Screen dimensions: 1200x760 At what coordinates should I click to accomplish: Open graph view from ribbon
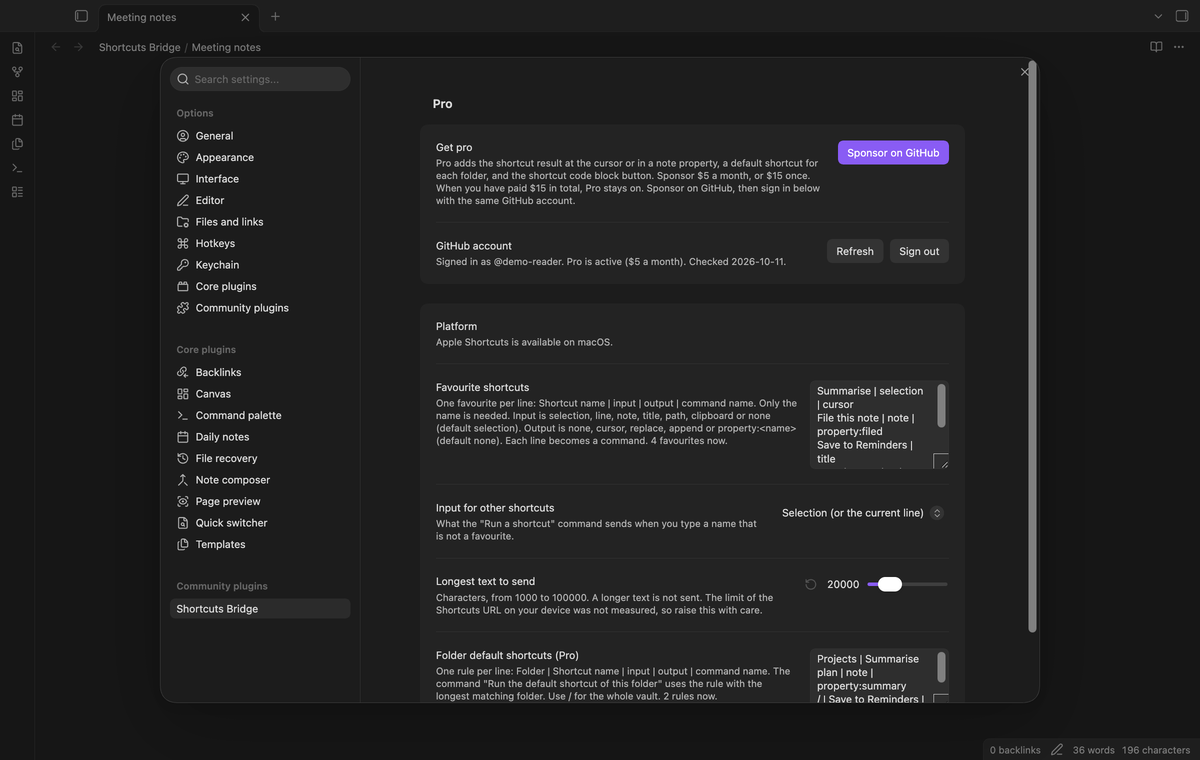click(17, 72)
